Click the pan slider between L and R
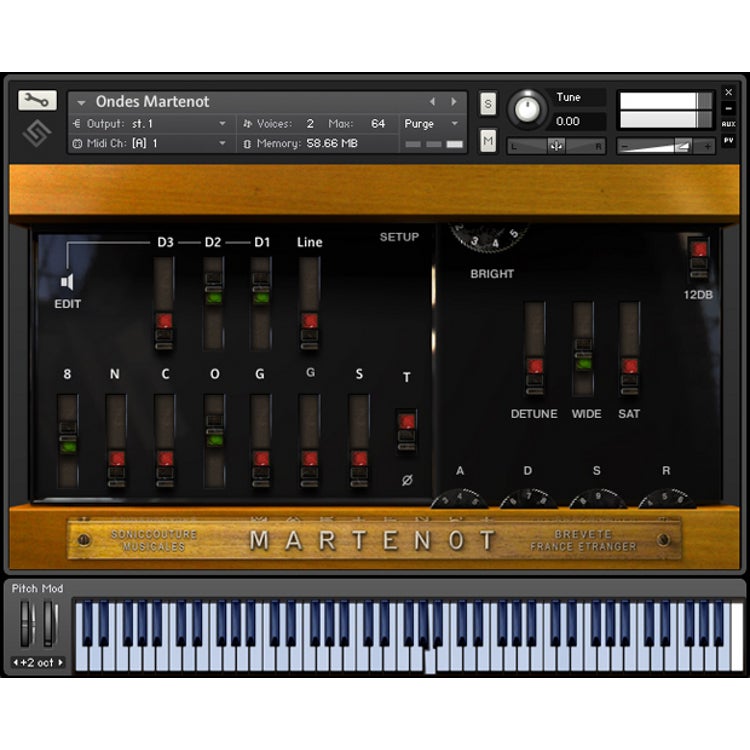This screenshot has width=750, height=750. (x=556, y=146)
